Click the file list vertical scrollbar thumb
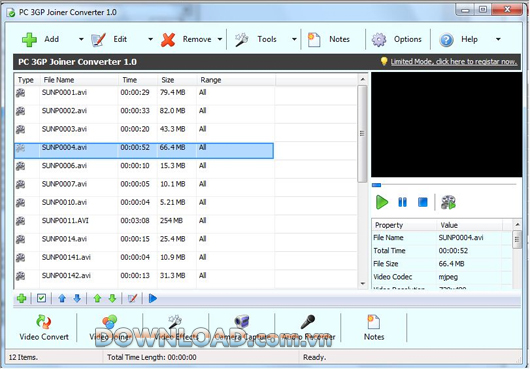This screenshot has height=369, width=530. 362,133
